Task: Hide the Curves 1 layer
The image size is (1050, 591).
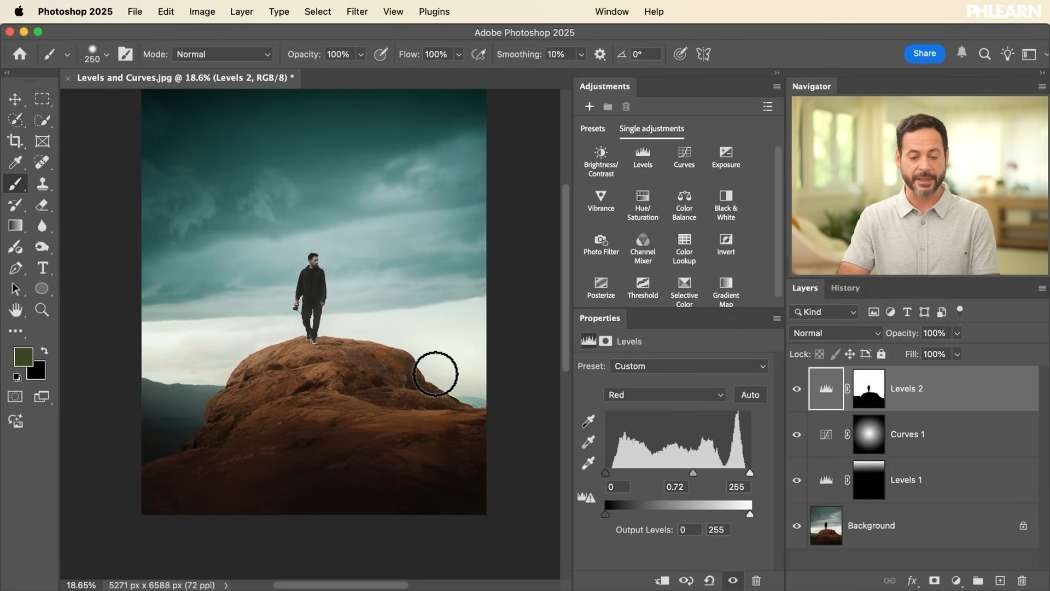Action: (797, 434)
